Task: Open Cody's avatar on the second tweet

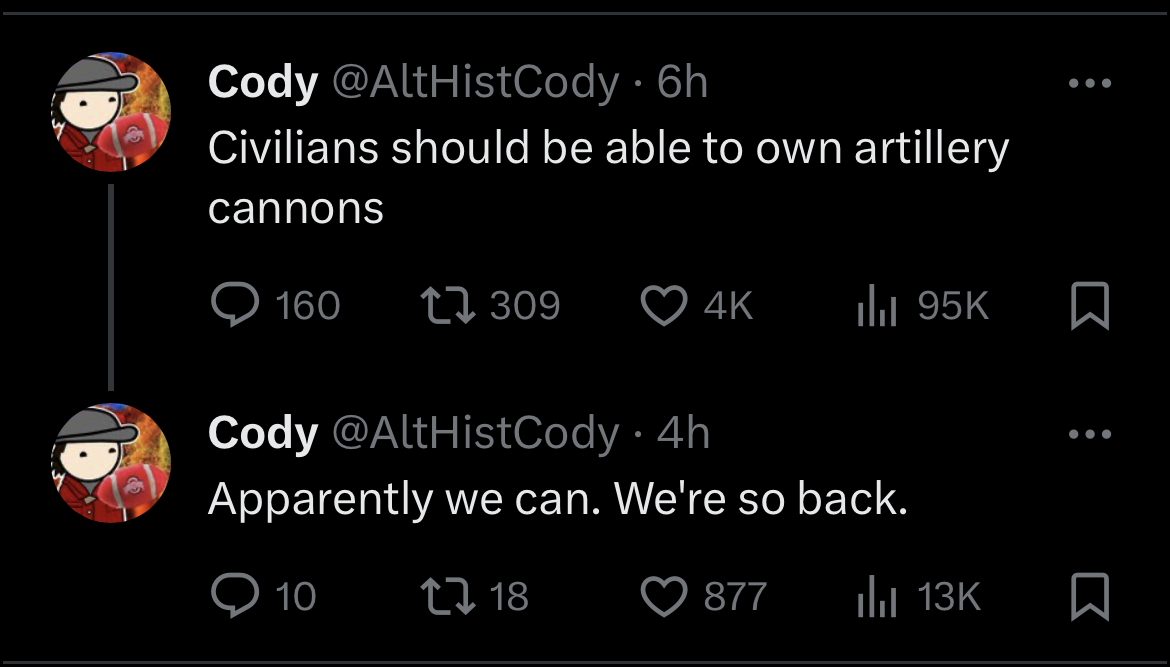Action: click(111, 463)
